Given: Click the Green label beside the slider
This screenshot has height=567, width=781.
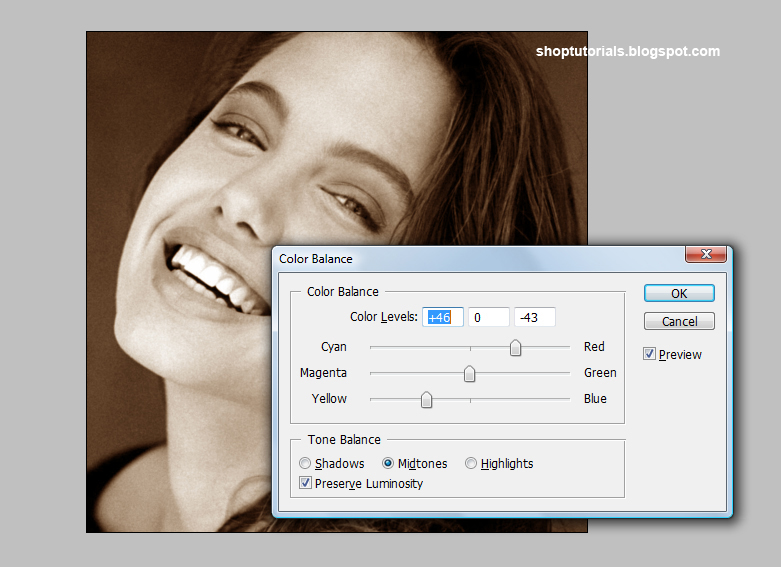Looking at the screenshot, I should click(x=600, y=373).
